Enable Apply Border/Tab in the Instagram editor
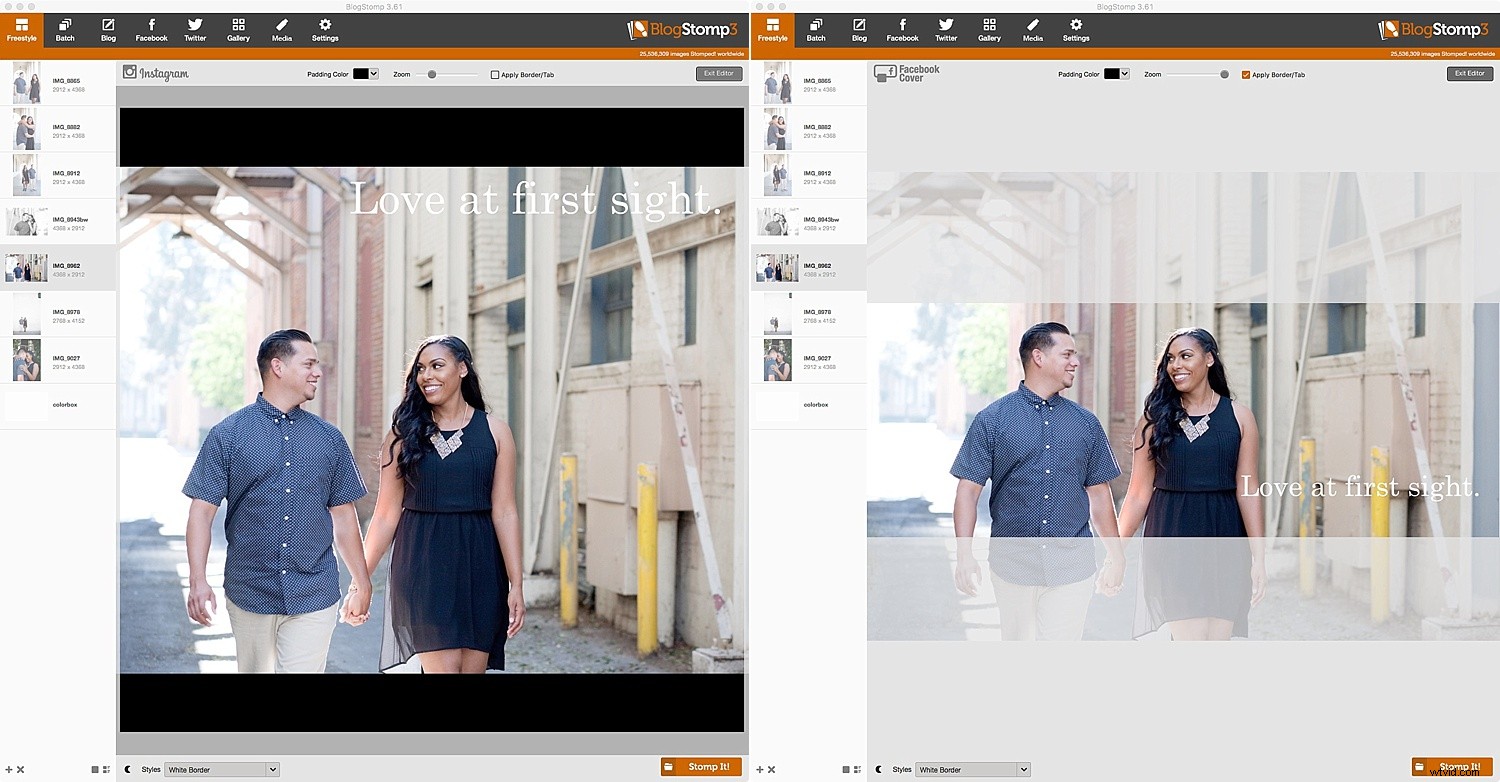The image size is (1500, 782). click(495, 73)
